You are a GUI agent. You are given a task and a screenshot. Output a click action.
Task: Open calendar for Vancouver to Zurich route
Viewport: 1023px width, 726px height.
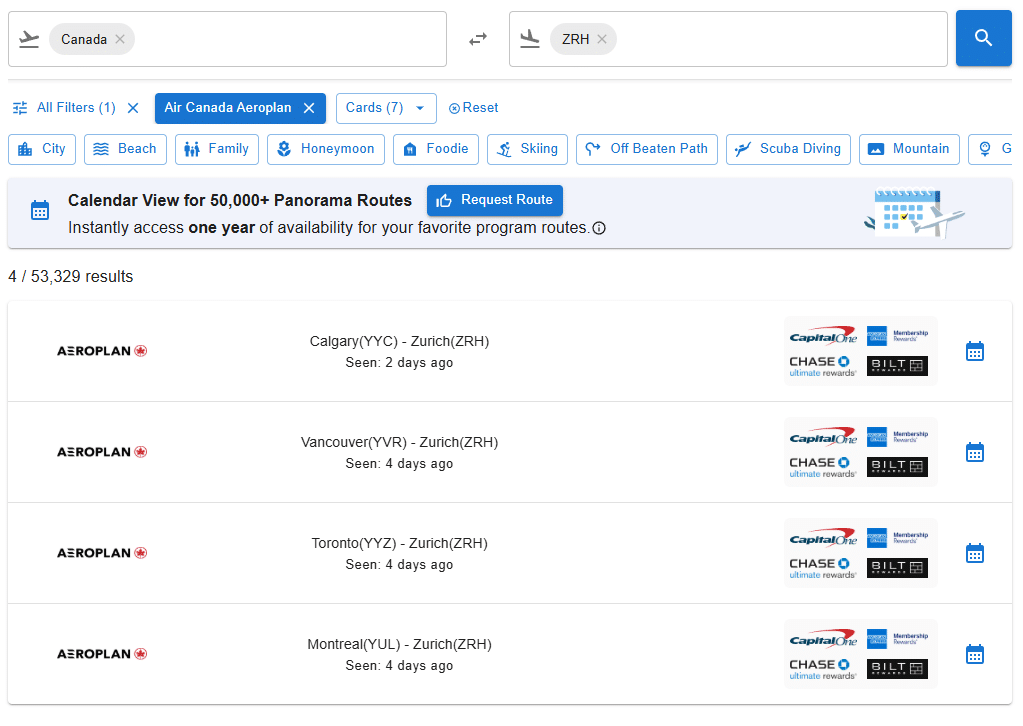pyautogui.click(x=975, y=452)
